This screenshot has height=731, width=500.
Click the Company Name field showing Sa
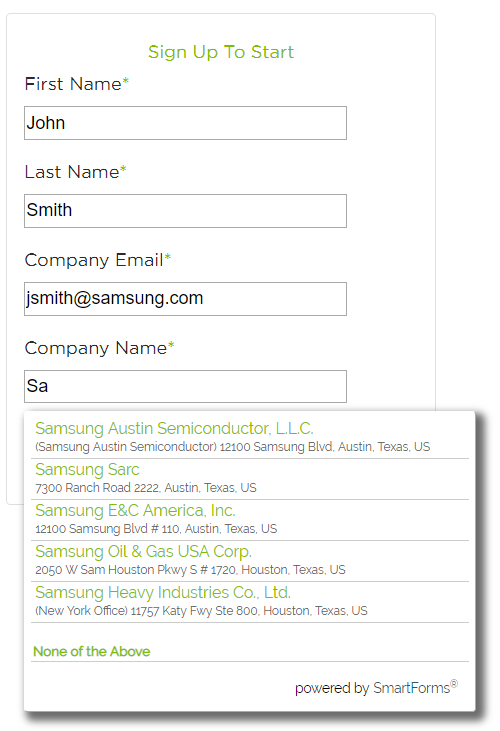[x=185, y=386]
